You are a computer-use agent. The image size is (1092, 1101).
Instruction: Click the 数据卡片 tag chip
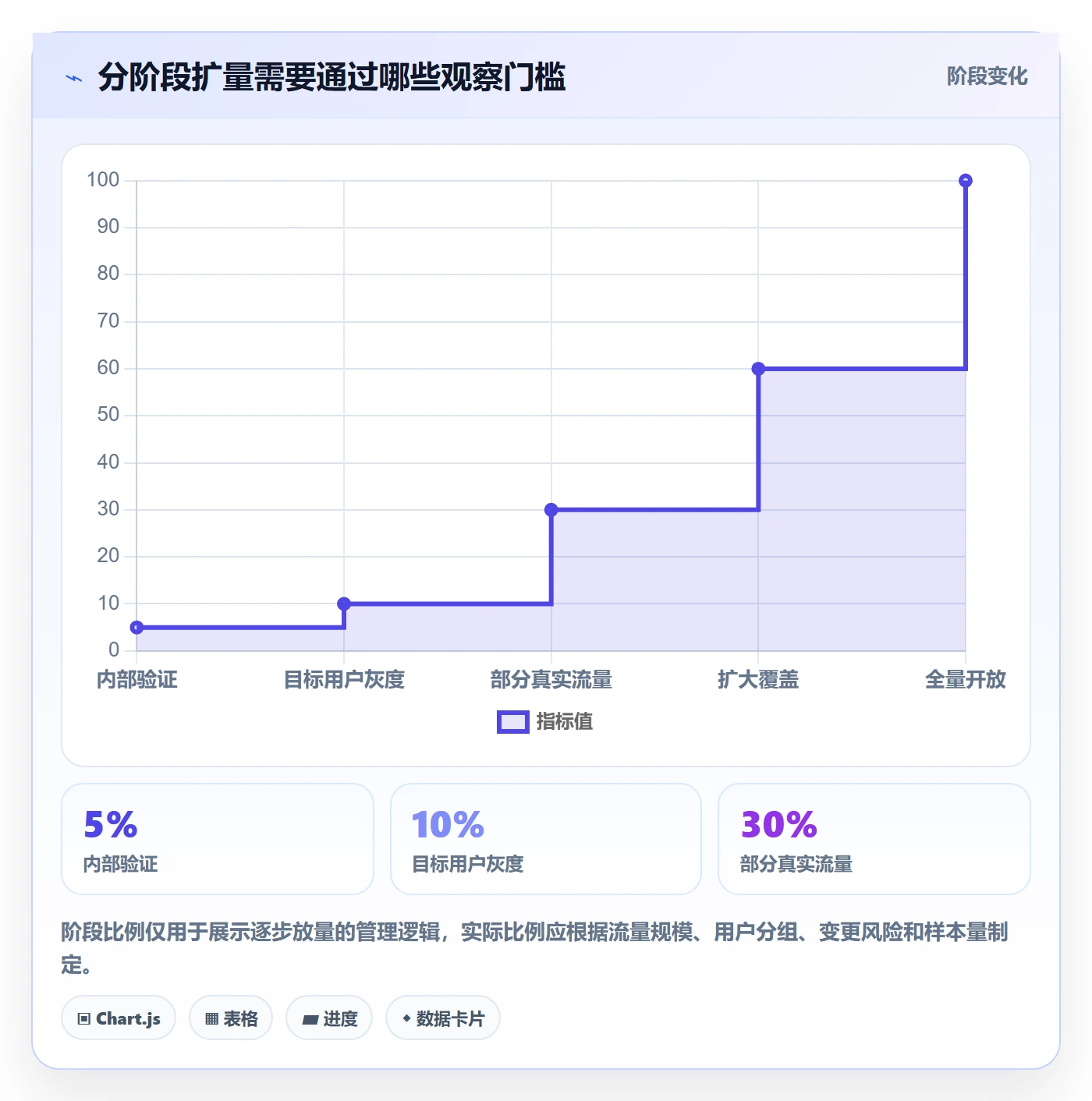point(443,1018)
